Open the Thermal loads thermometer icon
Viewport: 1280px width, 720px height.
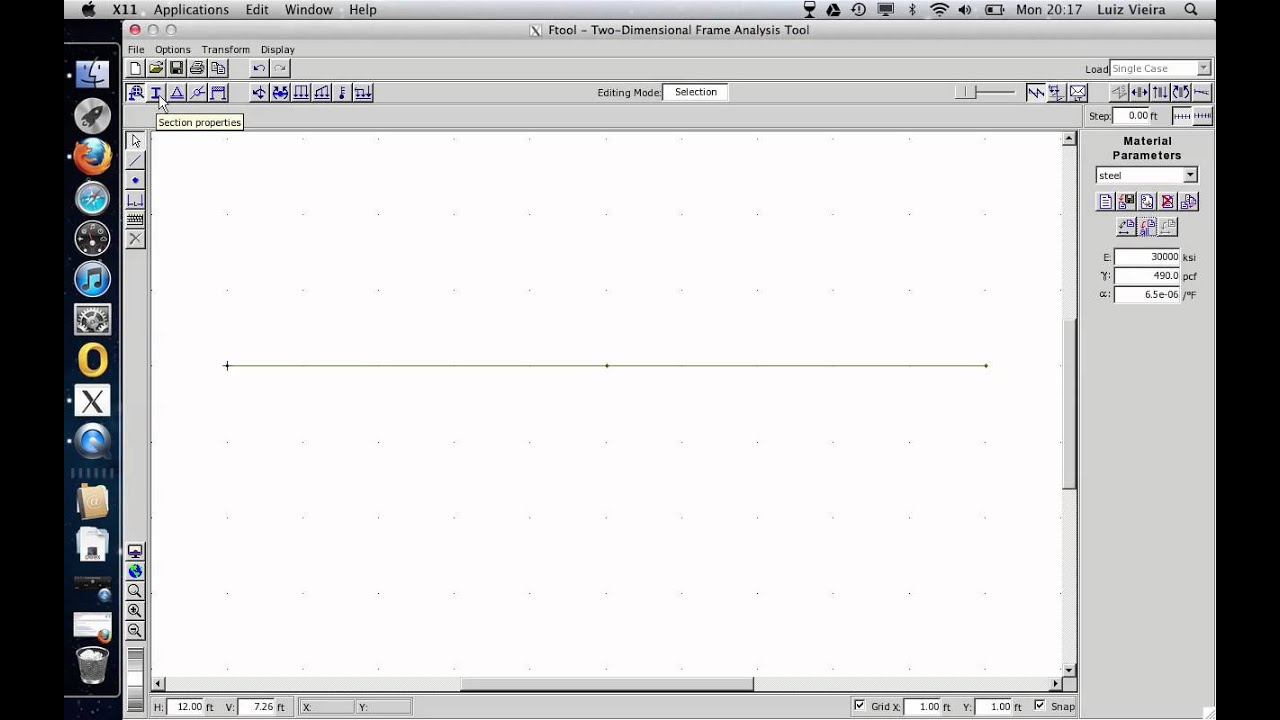[x=342, y=93]
